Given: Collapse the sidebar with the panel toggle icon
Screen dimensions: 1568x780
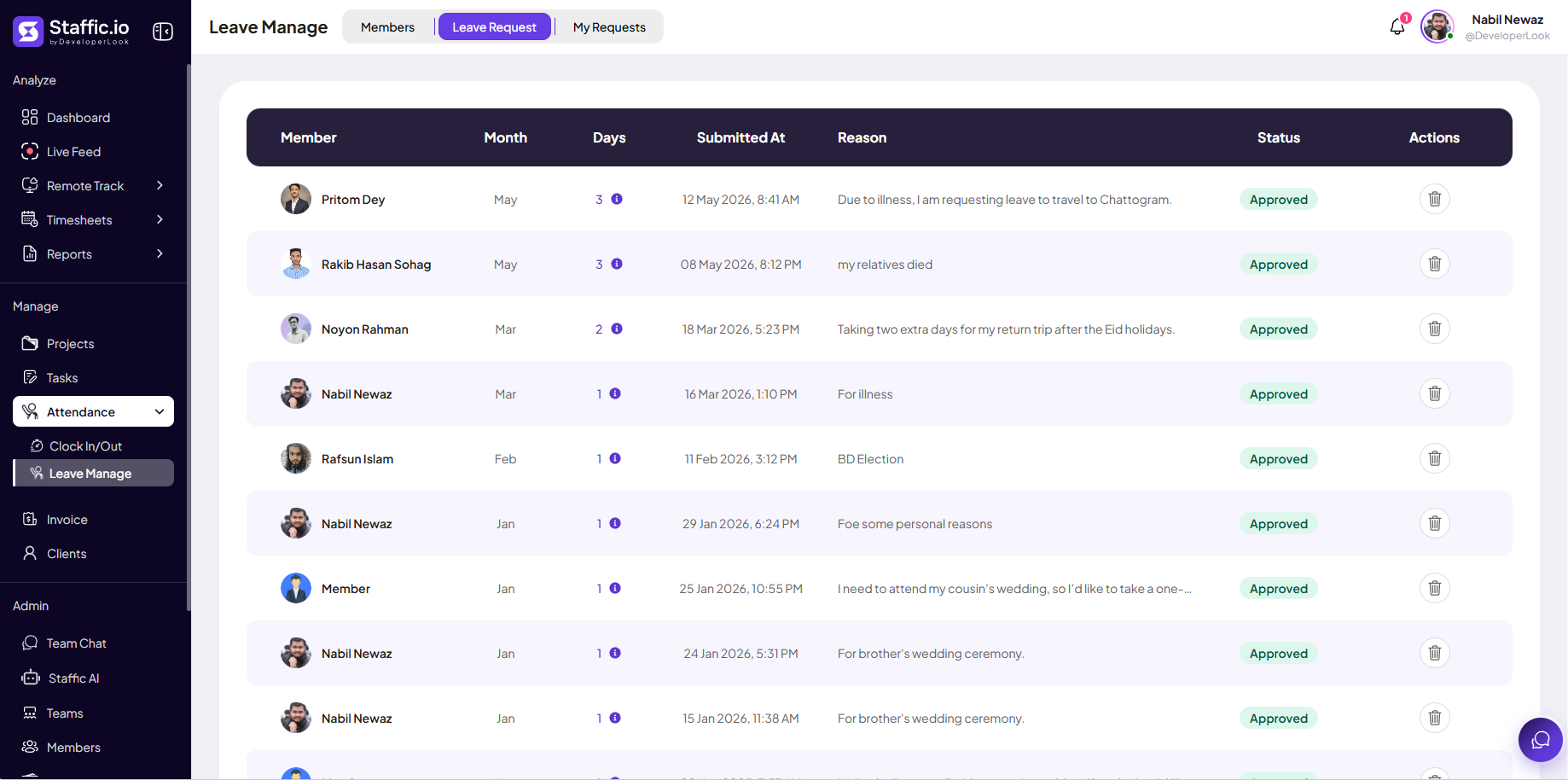Looking at the screenshot, I should click(x=163, y=32).
